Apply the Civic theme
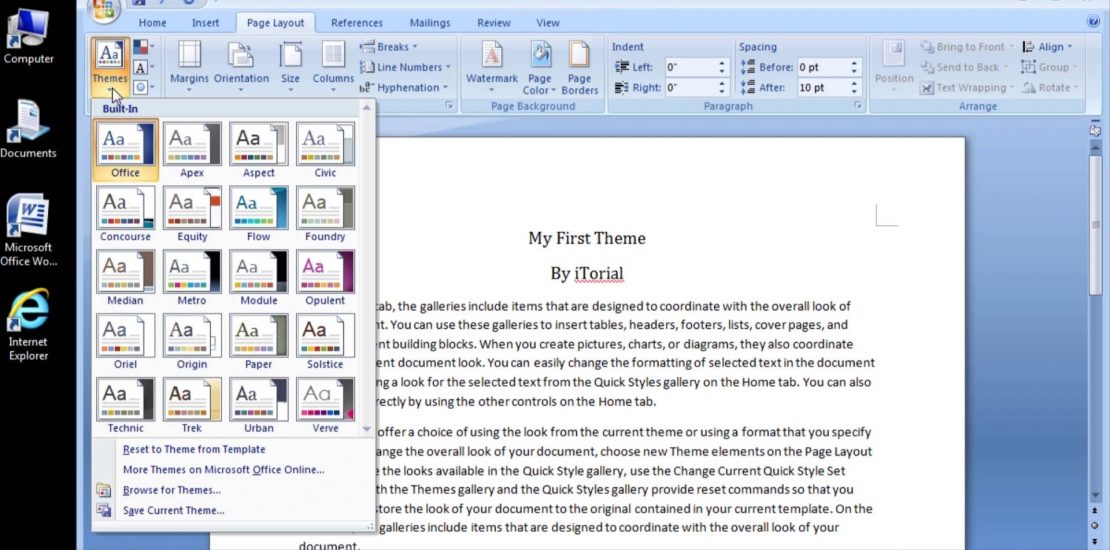 [325, 149]
